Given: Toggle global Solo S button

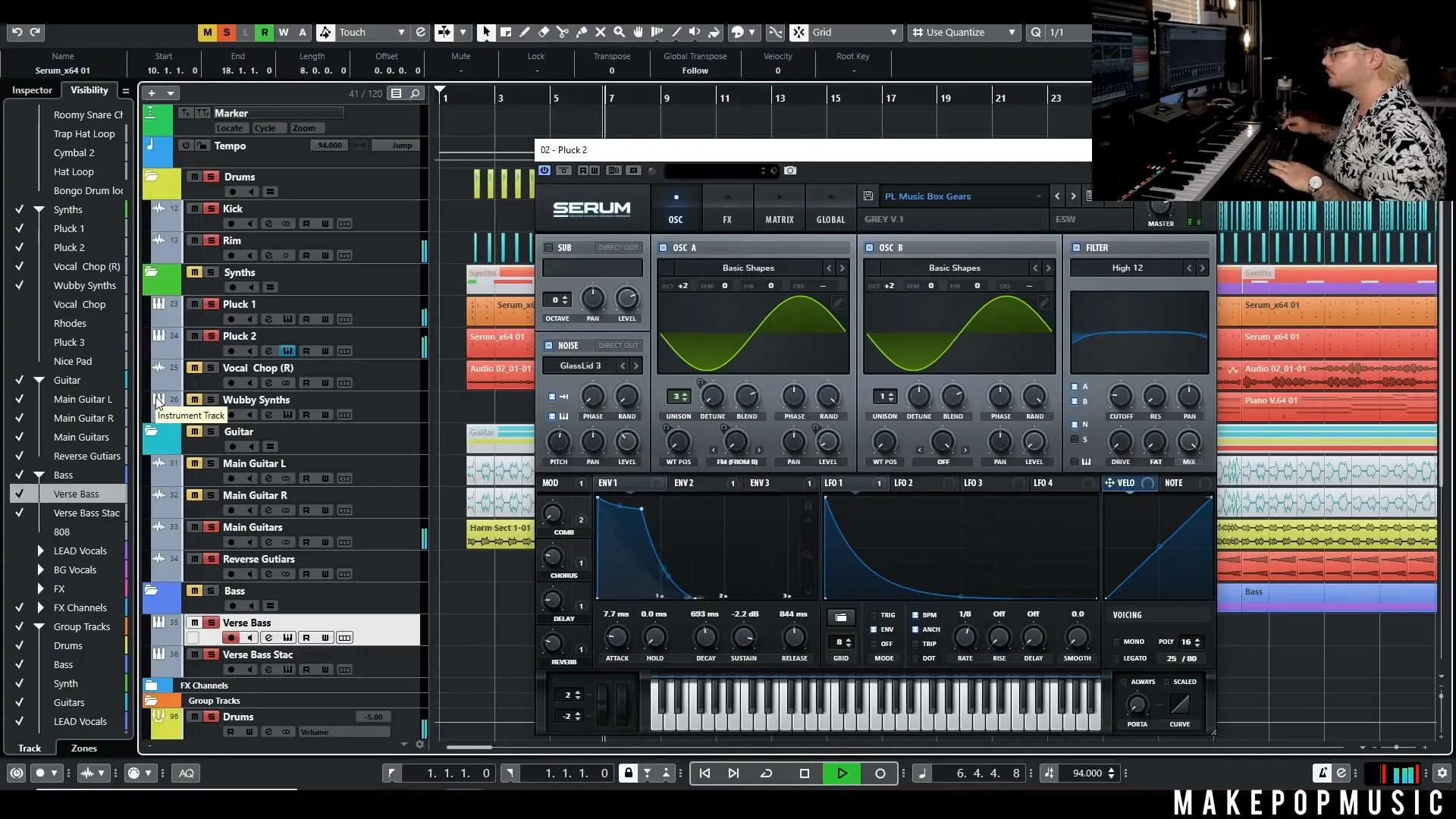Looking at the screenshot, I should coord(227,32).
